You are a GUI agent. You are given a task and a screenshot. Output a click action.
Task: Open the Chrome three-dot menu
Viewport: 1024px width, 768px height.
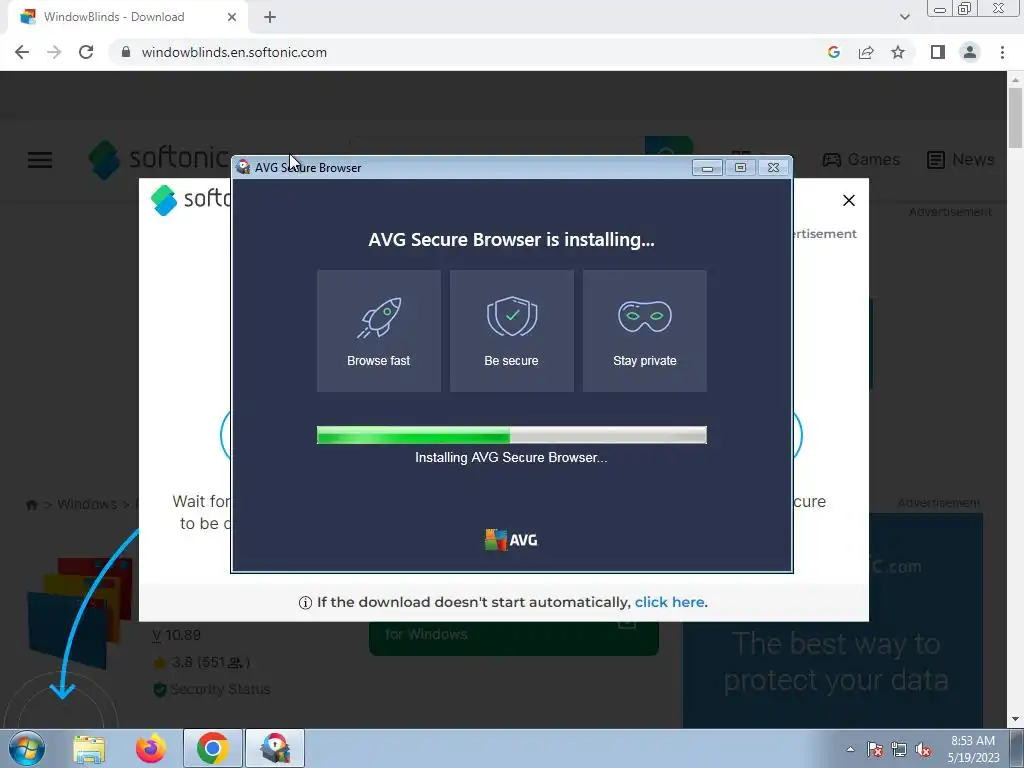pyautogui.click(x=1002, y=52)
